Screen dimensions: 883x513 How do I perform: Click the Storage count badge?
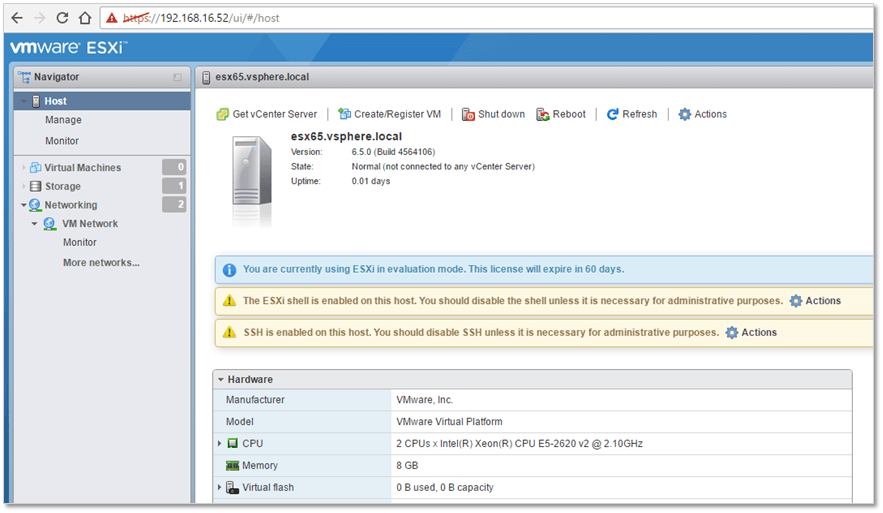click(x=174, y=185)
